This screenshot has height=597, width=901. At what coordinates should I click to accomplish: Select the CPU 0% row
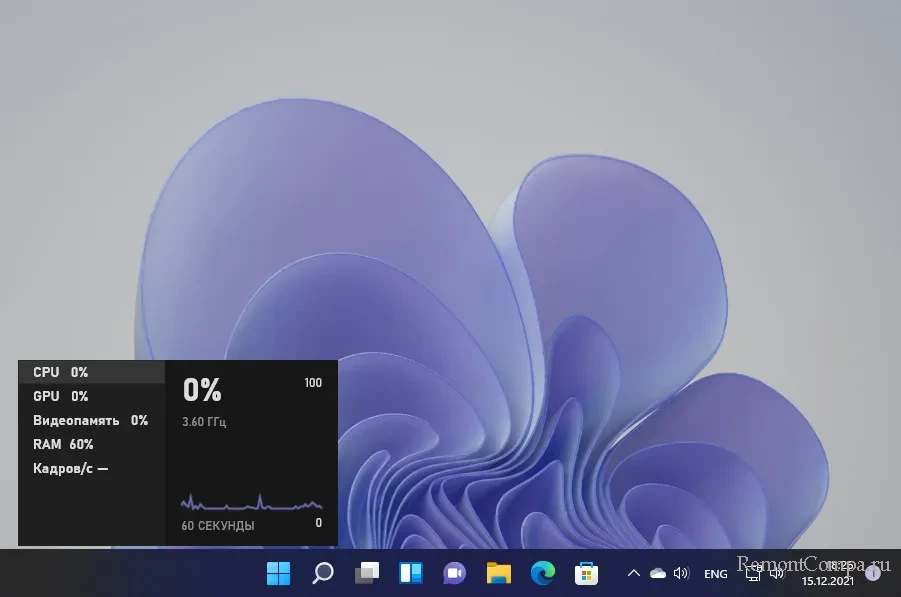pyautogui.click(x=92, y=372)
